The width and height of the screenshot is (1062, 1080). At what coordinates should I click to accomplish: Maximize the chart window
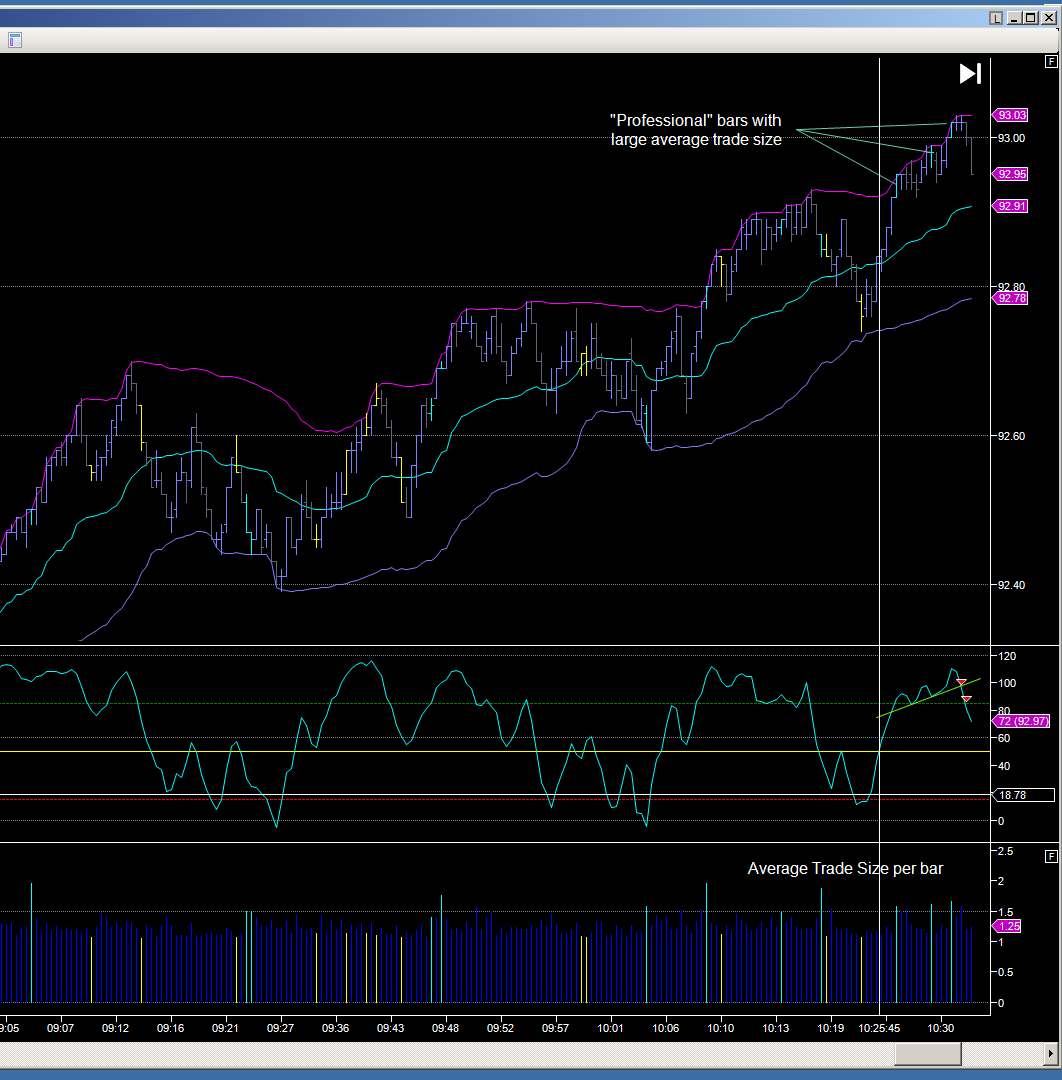coord(1030,18)
